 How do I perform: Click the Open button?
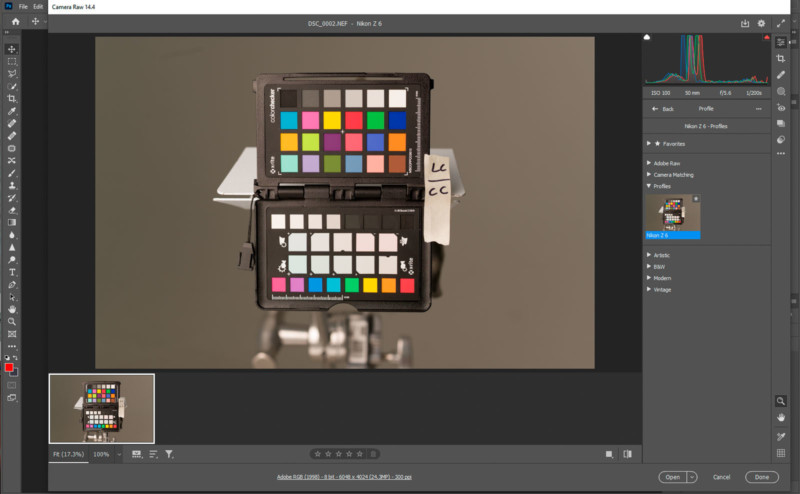point(672,477)
